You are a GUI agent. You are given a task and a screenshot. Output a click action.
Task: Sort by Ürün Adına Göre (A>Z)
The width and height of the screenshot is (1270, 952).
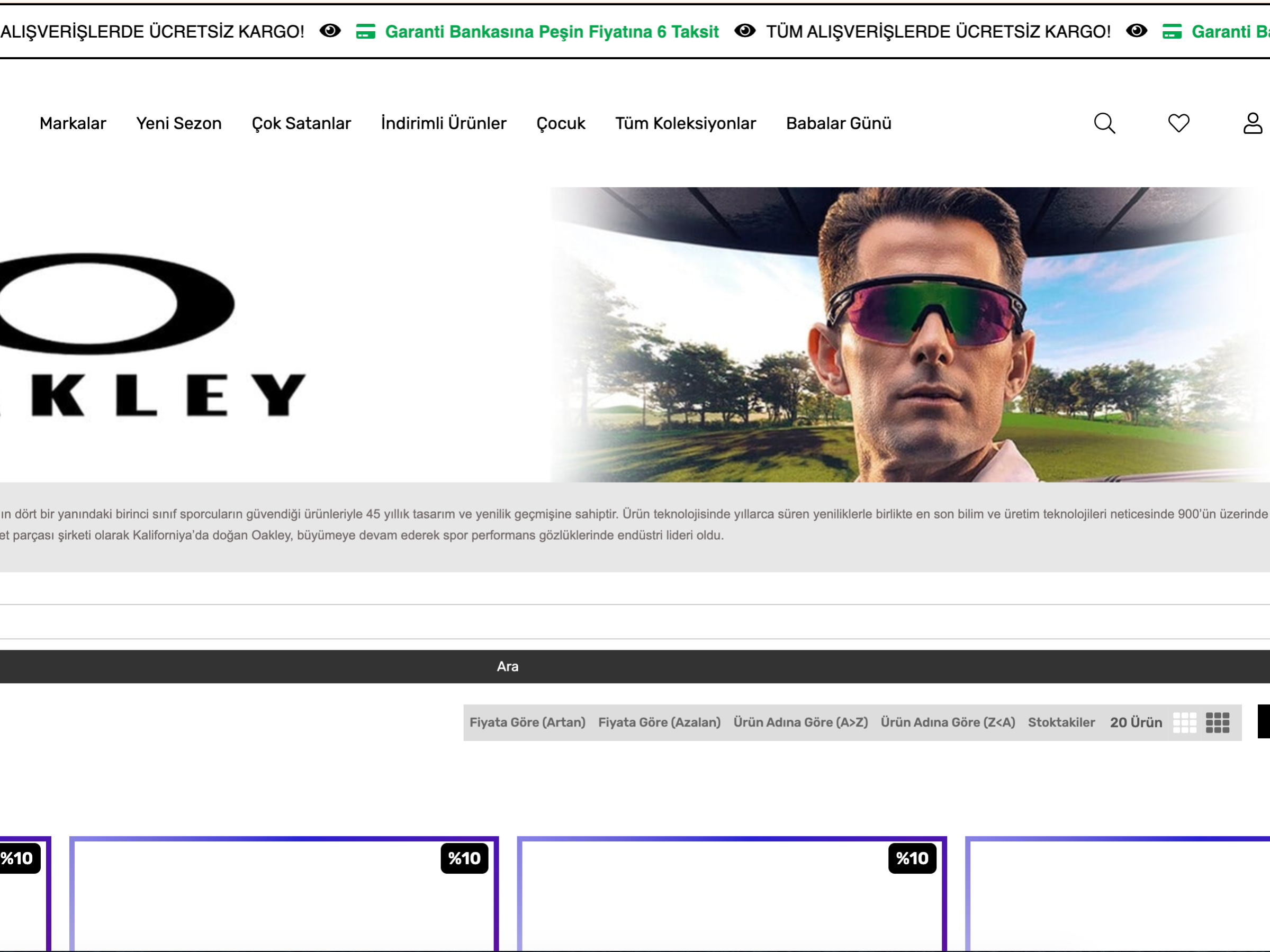click(x=801, y=722)
